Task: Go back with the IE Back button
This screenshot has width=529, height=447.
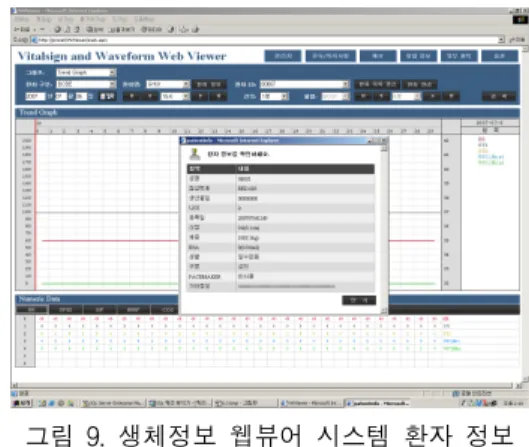Action: coord(22,30)
